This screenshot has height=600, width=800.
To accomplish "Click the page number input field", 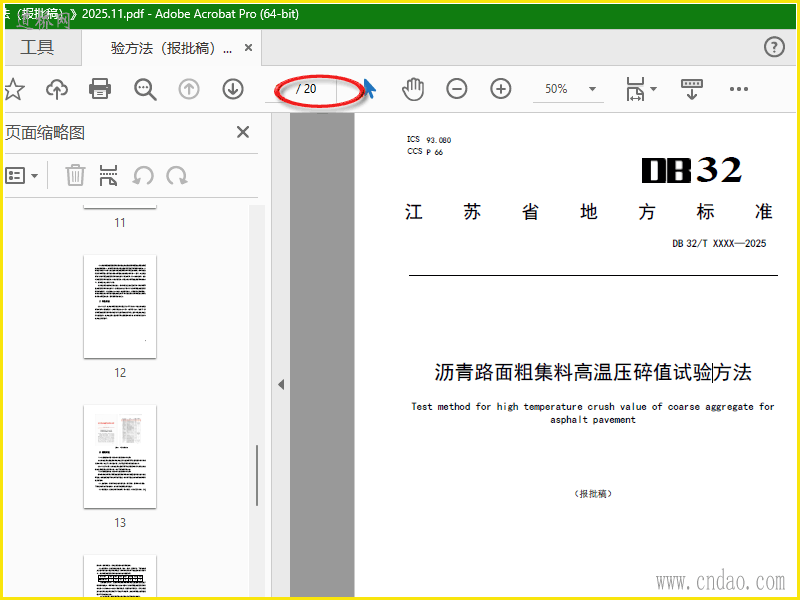I will coord(279,89).
